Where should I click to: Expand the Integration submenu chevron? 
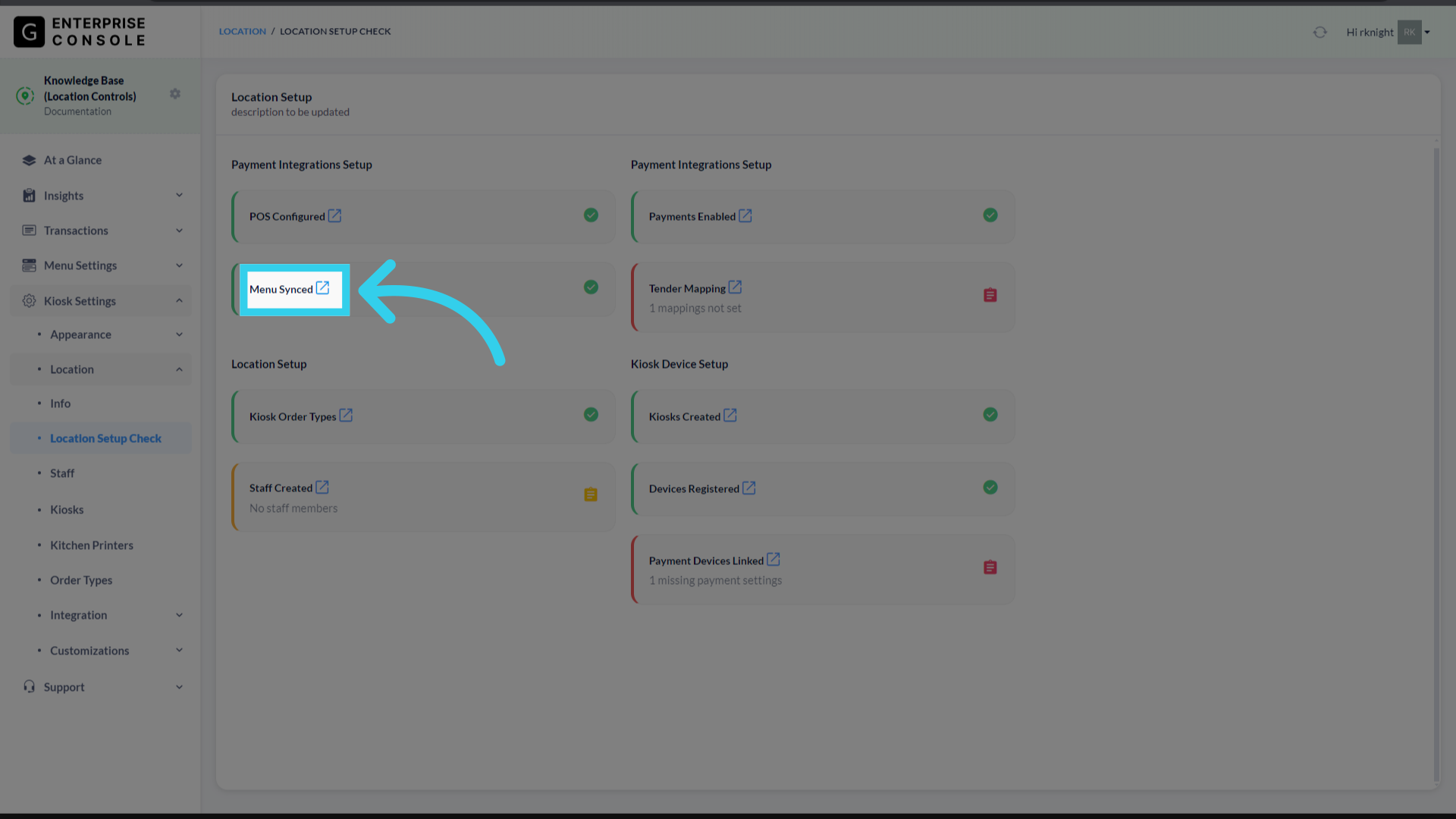(x=180, y=615)
